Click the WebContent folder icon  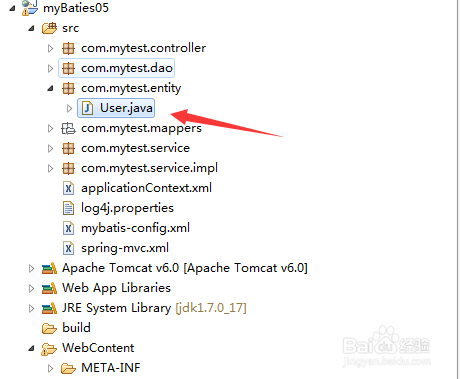[x=49, y=349]
